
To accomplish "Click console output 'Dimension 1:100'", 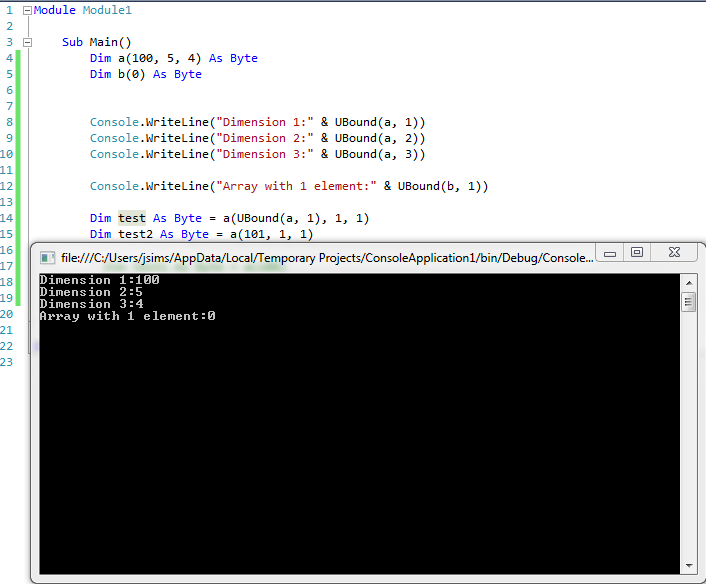I will [x=100, y=280].
